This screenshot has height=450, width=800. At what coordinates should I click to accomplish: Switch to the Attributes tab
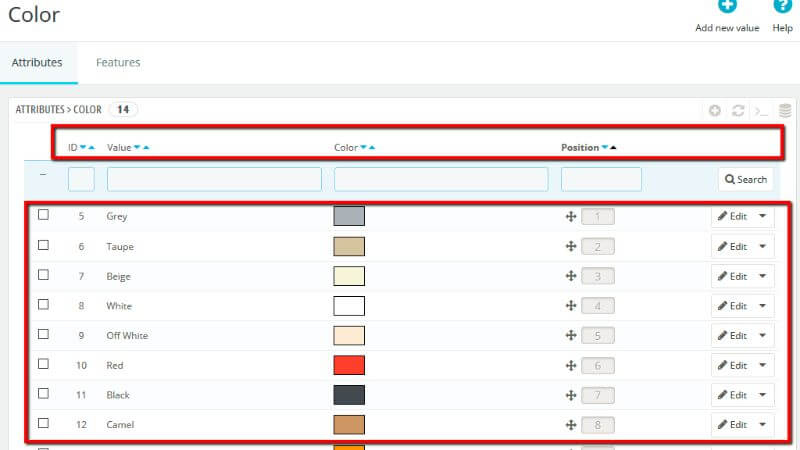point(37,62)
